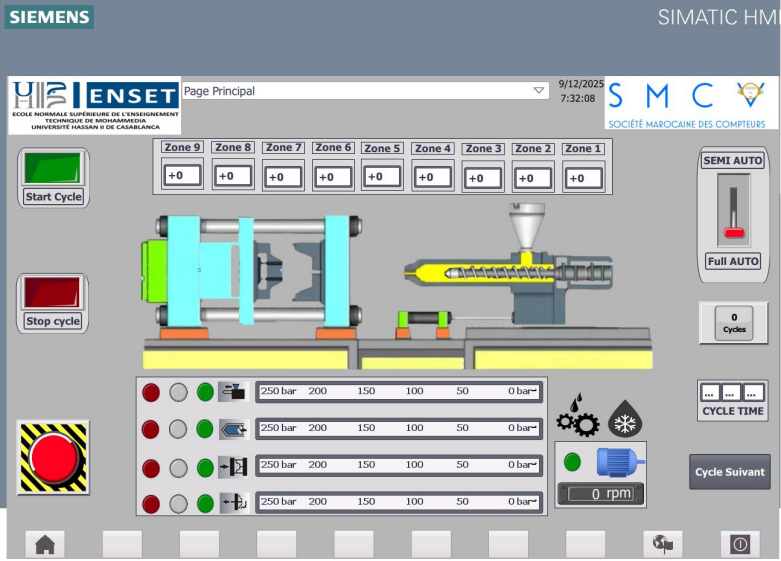Image resolution: width=781 pixels, height=561 pixels.
Task: Click the Cycle Suivant button
Action: click(x=730, y=472)
